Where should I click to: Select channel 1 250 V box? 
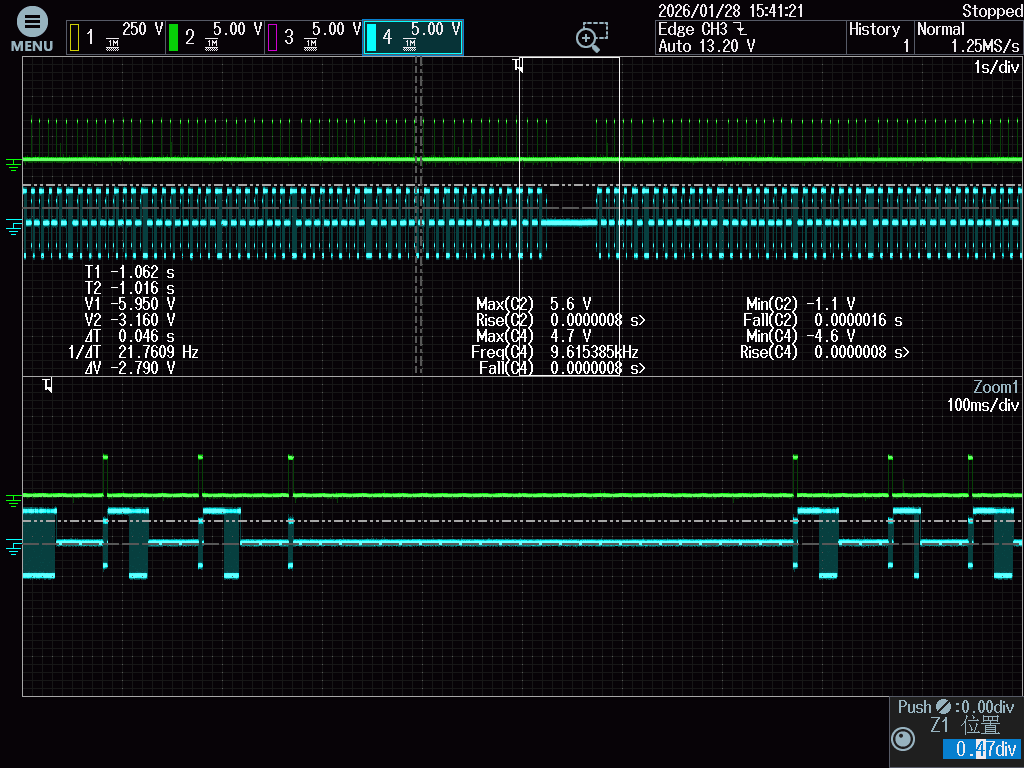[116, 37]
